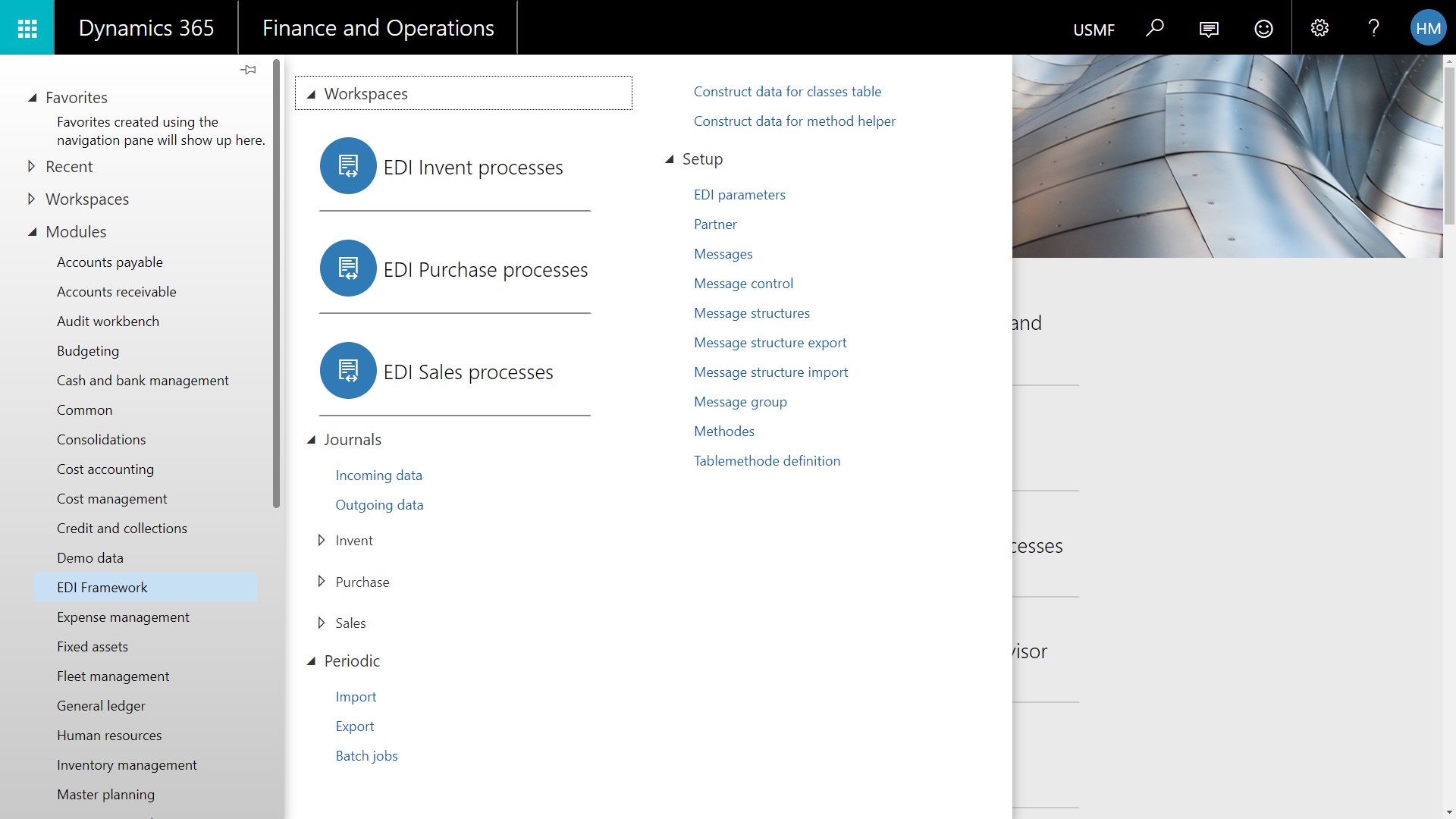1456x819 pixels.
Task: Expand the Sales submenu
Action: pos(322,623)
